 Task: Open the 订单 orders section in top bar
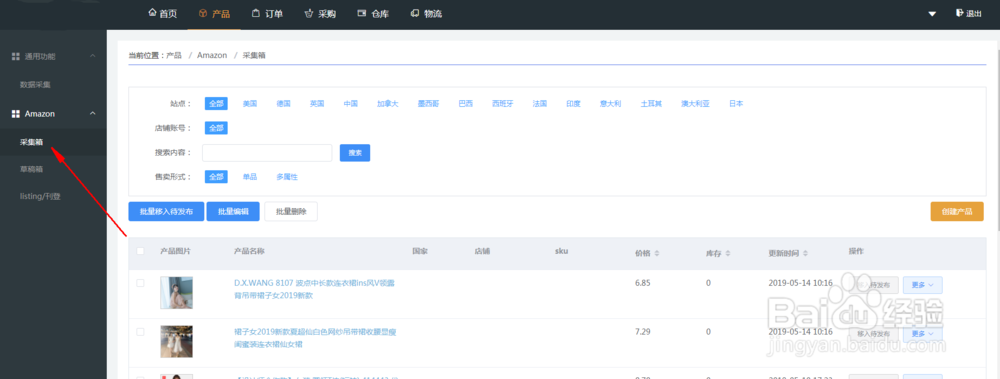[267, 13]
